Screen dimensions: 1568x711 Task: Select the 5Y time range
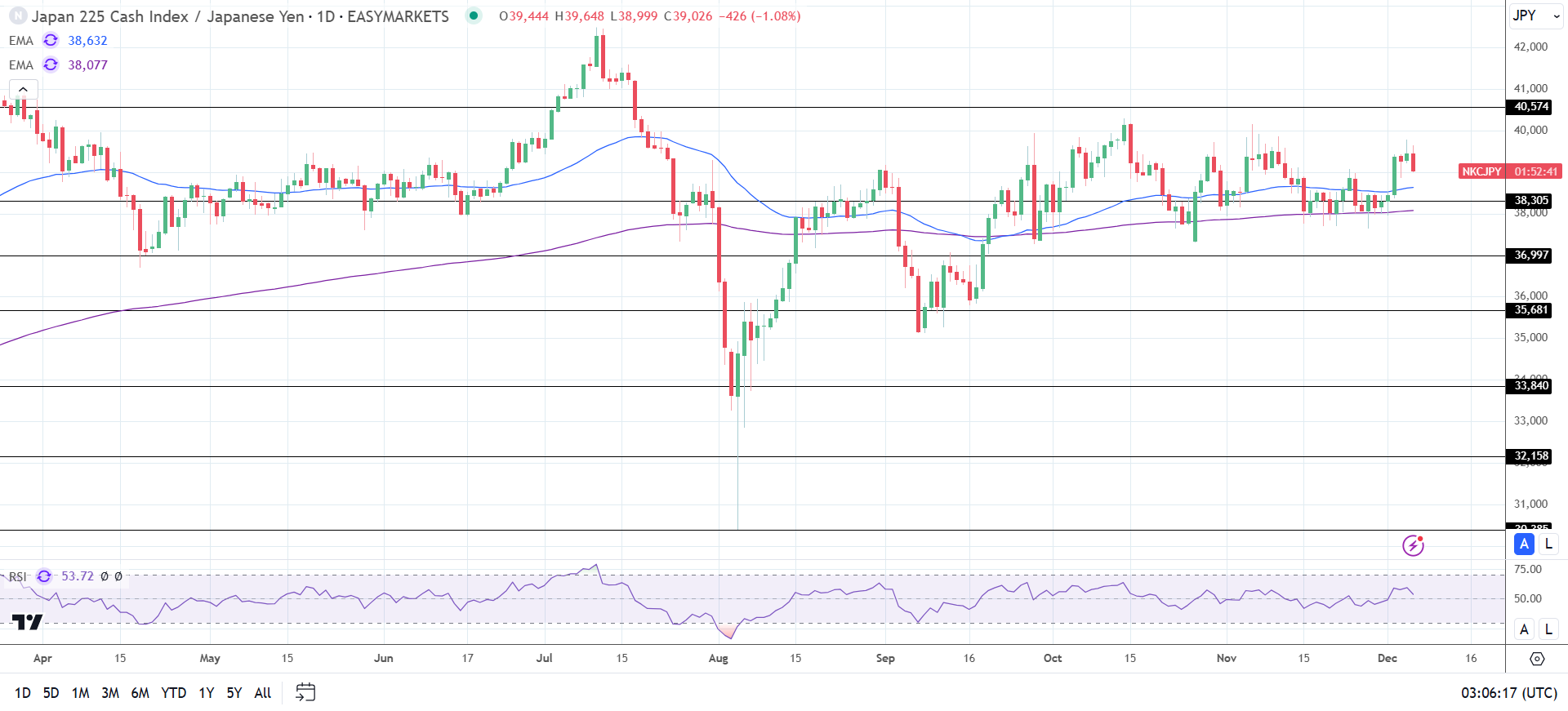(x=234, y=693)
